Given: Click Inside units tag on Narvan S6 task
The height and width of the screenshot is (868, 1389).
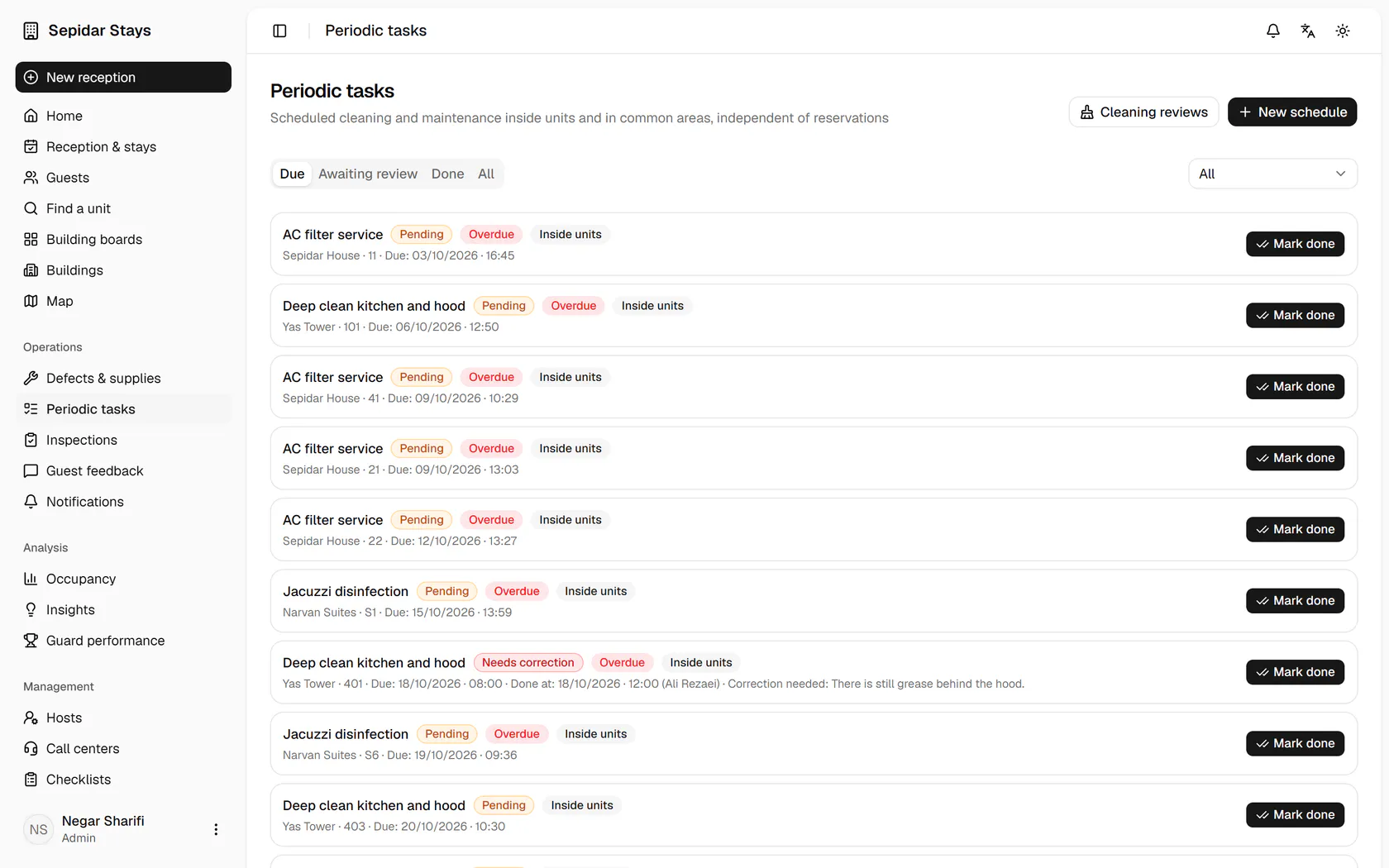Looking at the screenshot, I should pyautogui.click(x=595, y=734).
